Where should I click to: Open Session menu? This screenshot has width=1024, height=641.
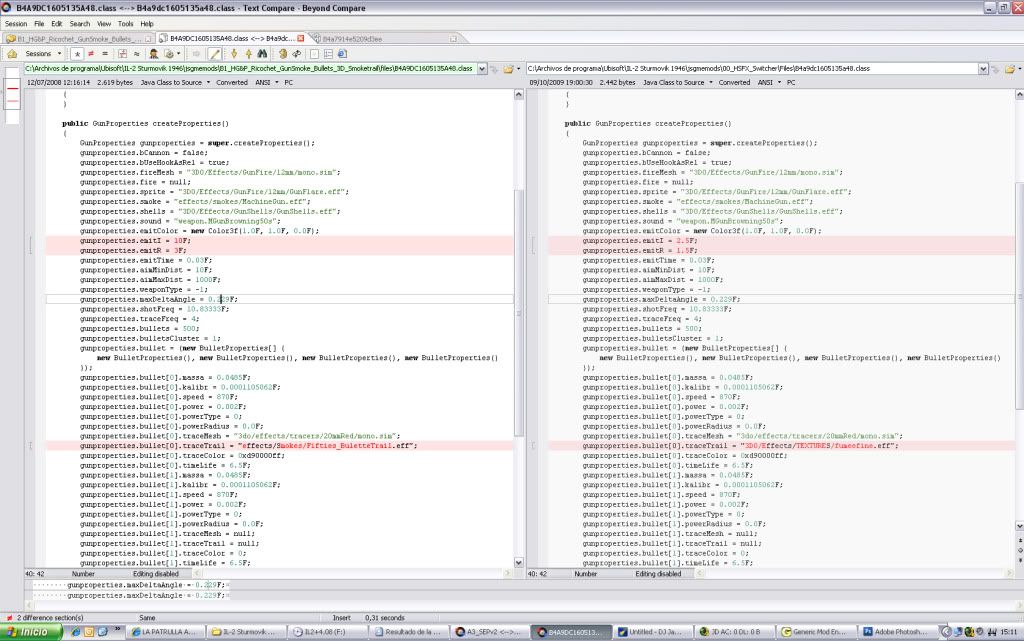(x=16, y=23)
